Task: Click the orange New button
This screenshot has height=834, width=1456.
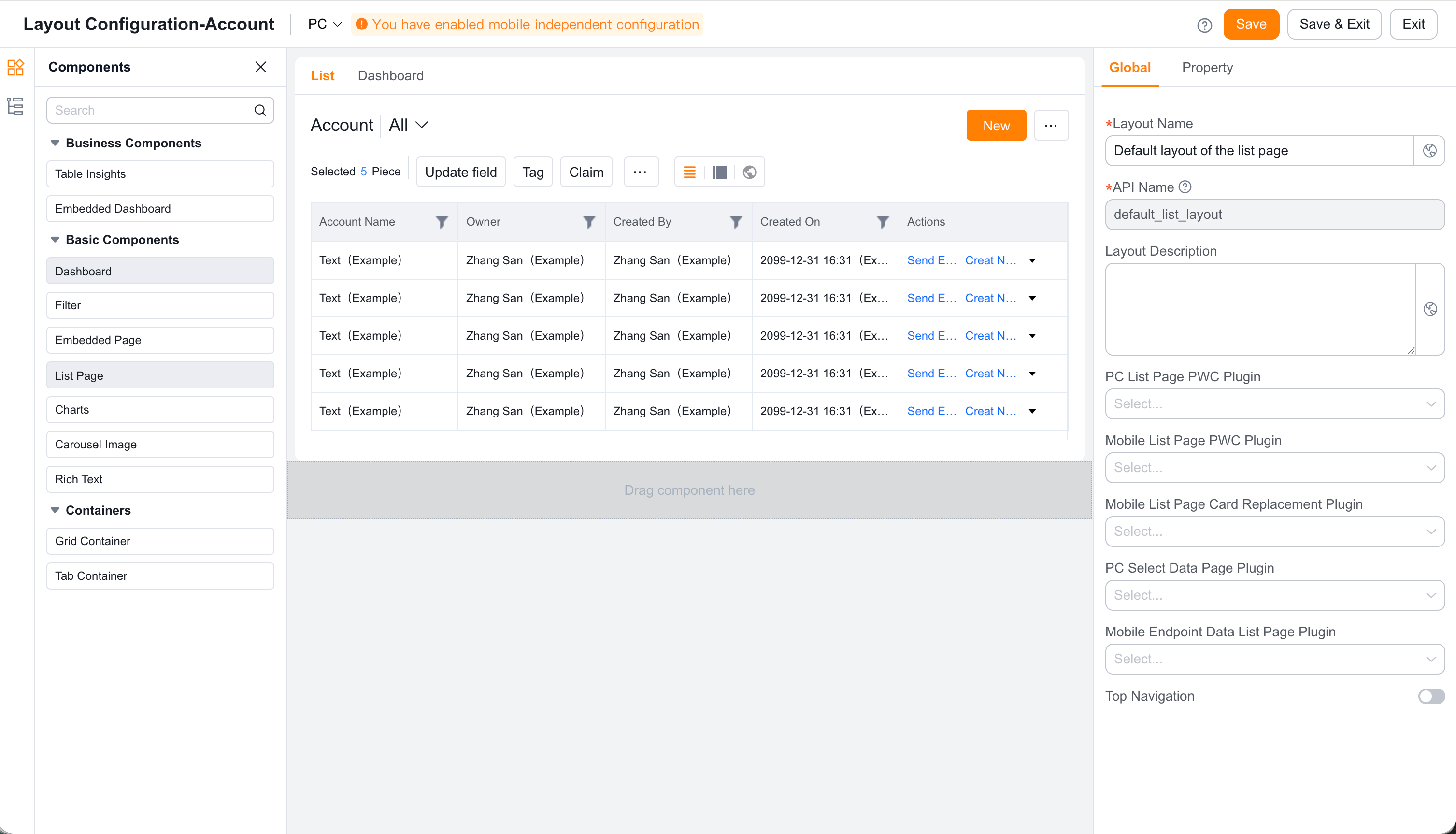Action: tap(996, 126)
